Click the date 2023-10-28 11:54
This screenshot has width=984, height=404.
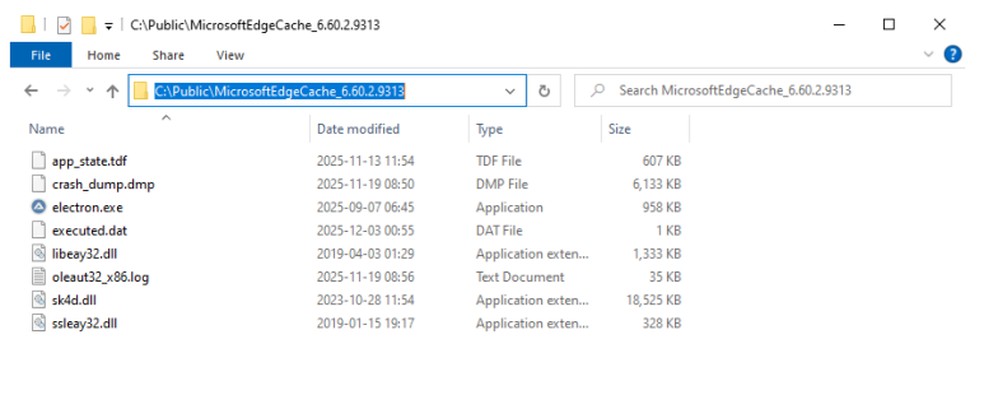point(365,300)
